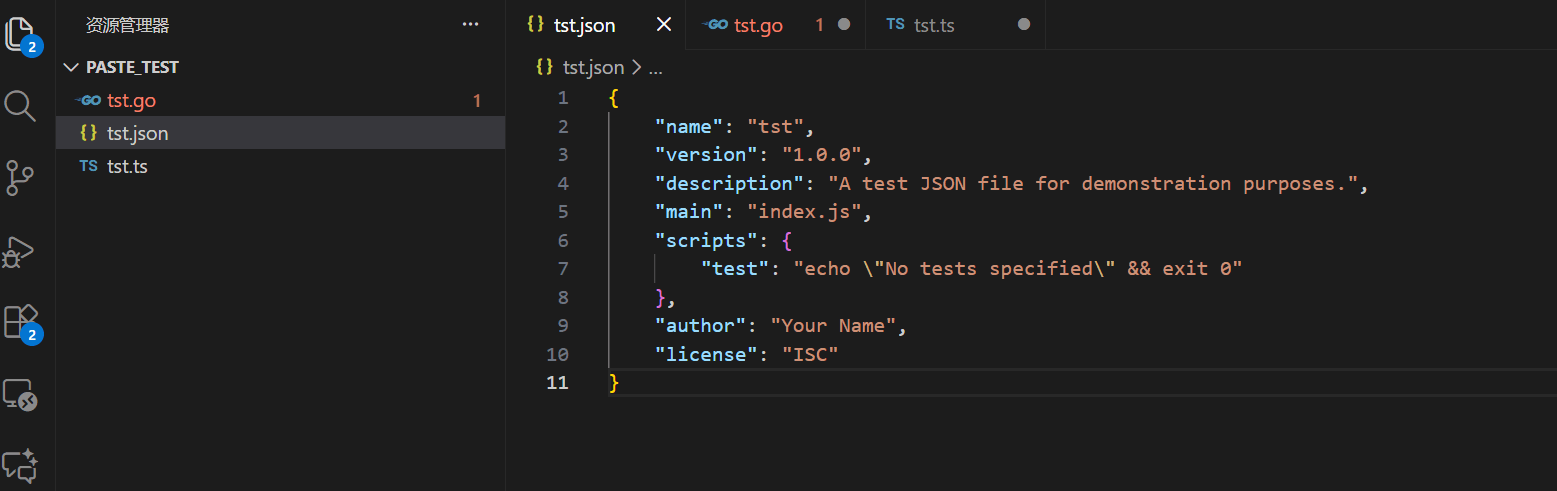Click the JSON braces icon beside tst.json in tree
The image size is (1557, 491).
tap(88, 133)
